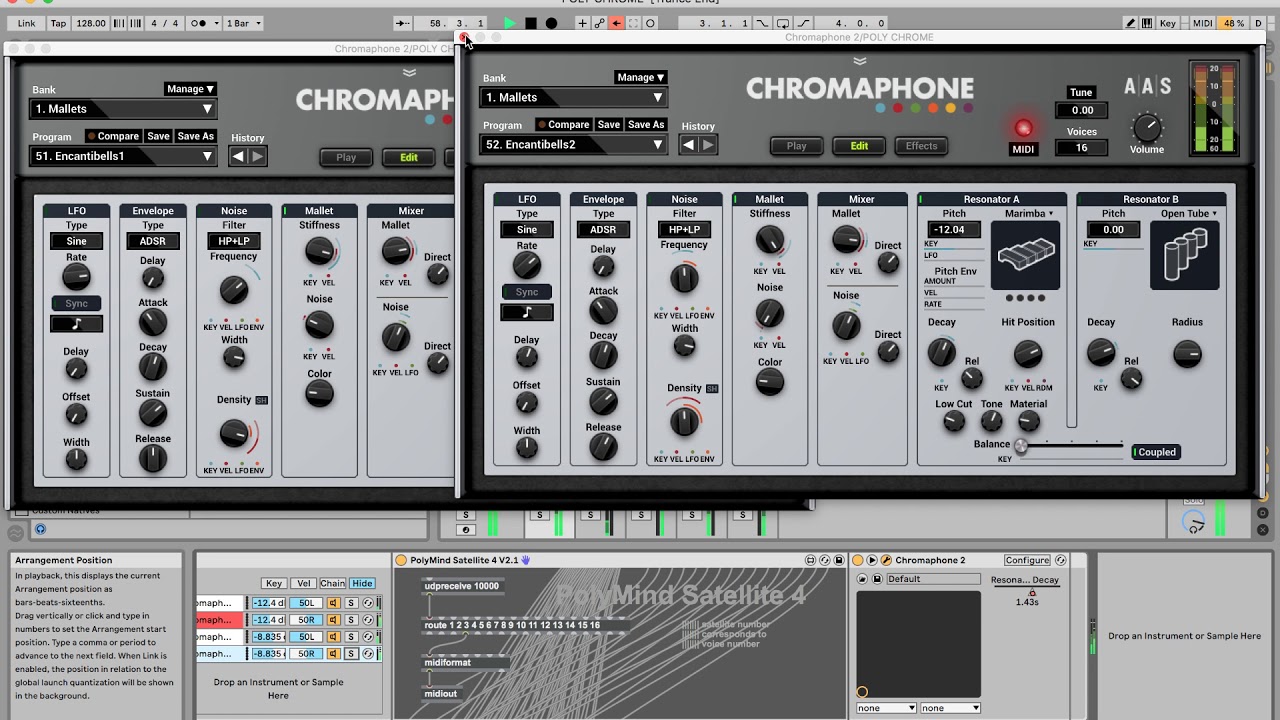Toggle LFO Sync in back Chromaphone window
The width and height of the screenshot is (1280, 720).
pyautogui.click(x=77, y=304)
